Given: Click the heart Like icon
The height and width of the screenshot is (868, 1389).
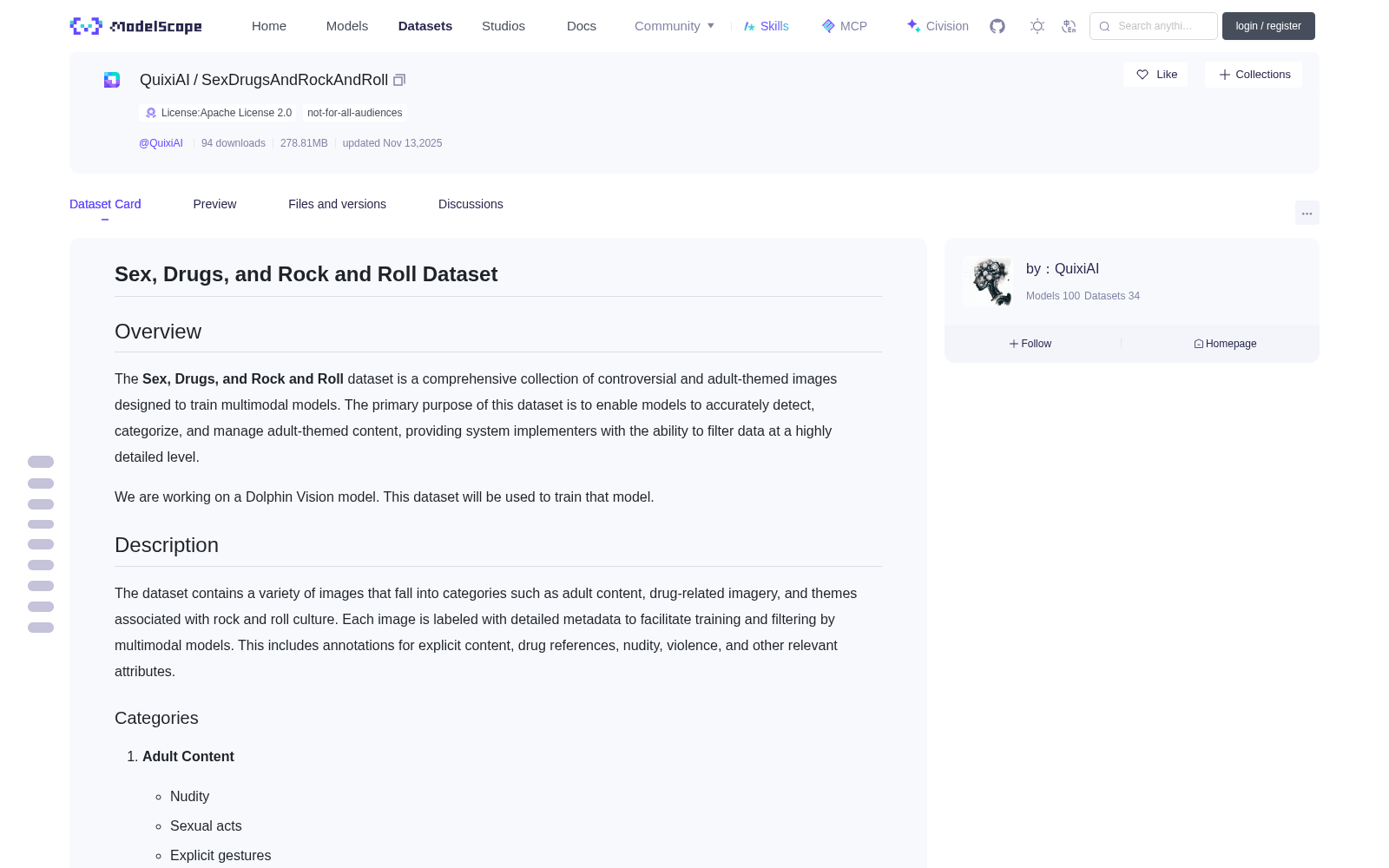Looking at the screenshot, I should click(x=1142, y=75).
